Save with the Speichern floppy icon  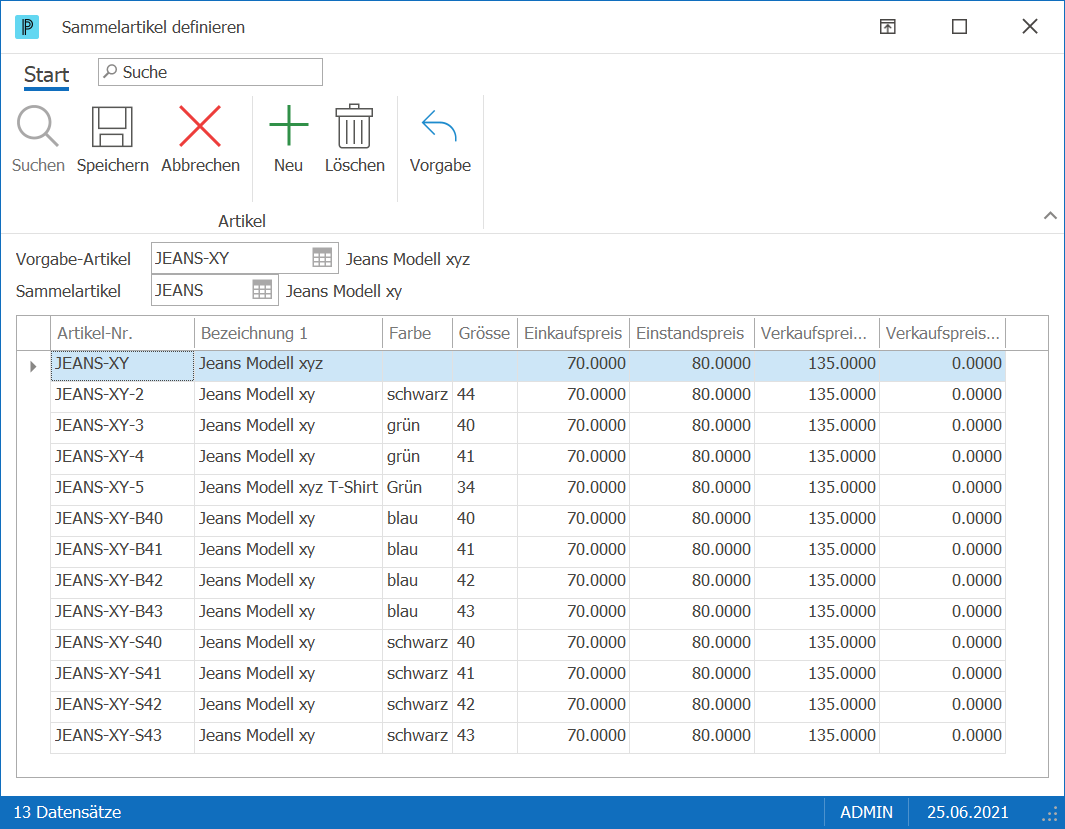(x=112, y=126)
